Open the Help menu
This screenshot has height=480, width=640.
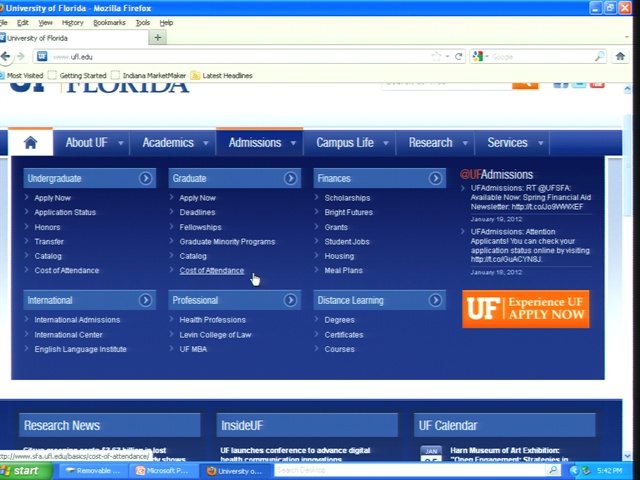coord(166,23)
